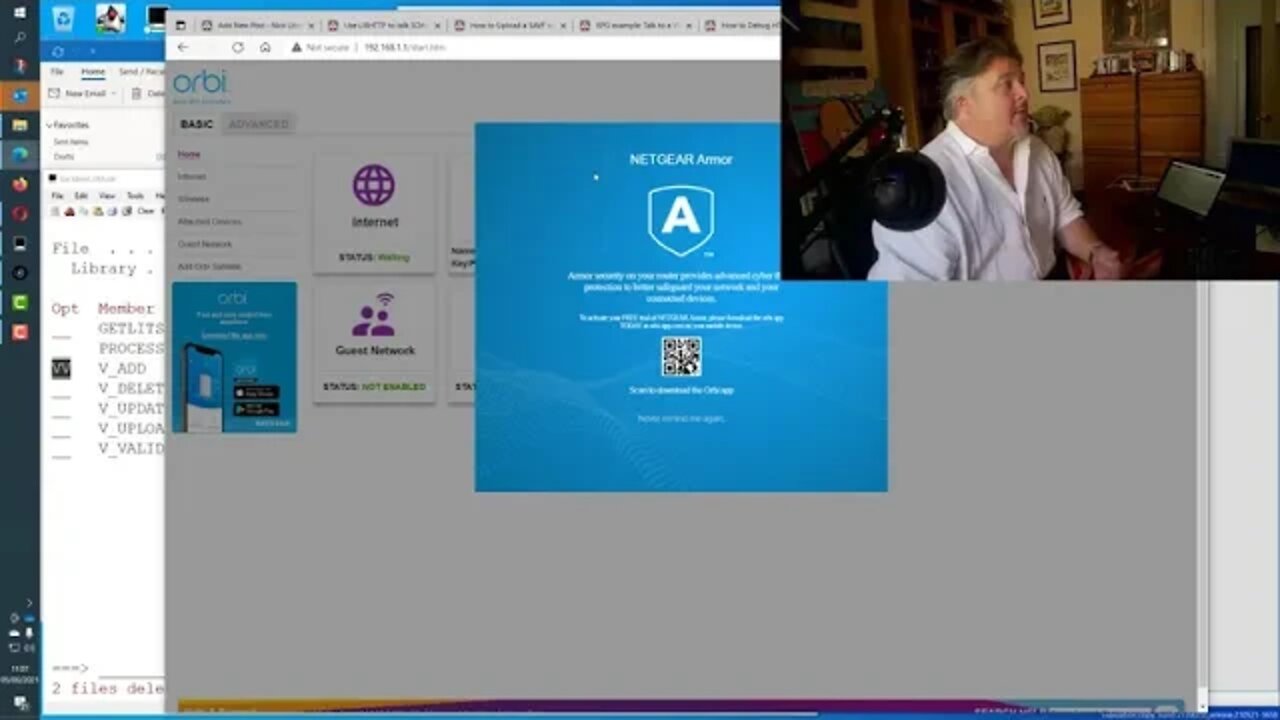This screenshot has width=1280, height=720.
Task: Open Internet in Orbi sidebar
Action: (x=192, y=177)
